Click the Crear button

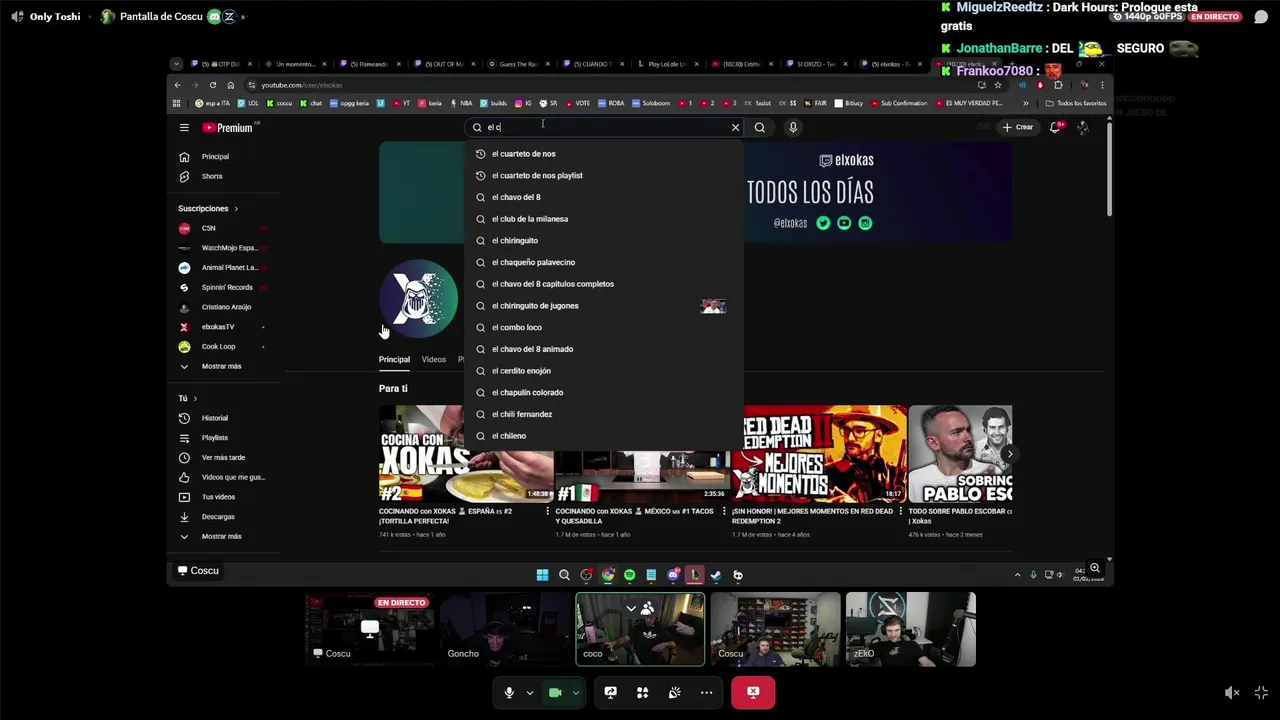tap(1018, 127)
